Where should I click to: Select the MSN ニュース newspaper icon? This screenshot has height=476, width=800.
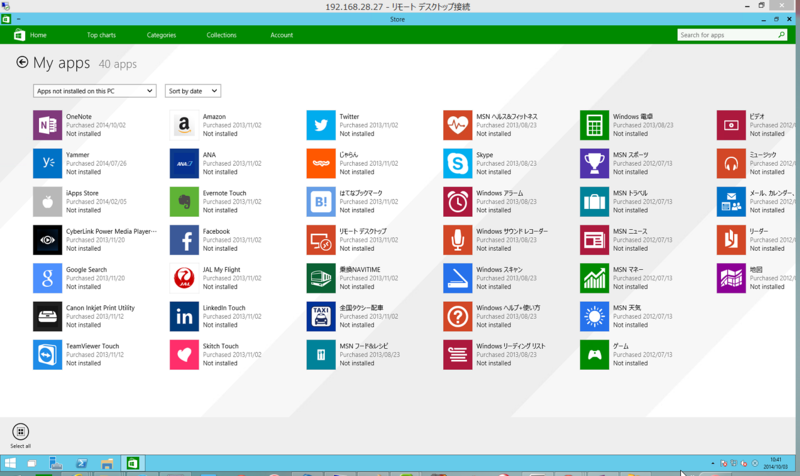[x=594, y=240]
